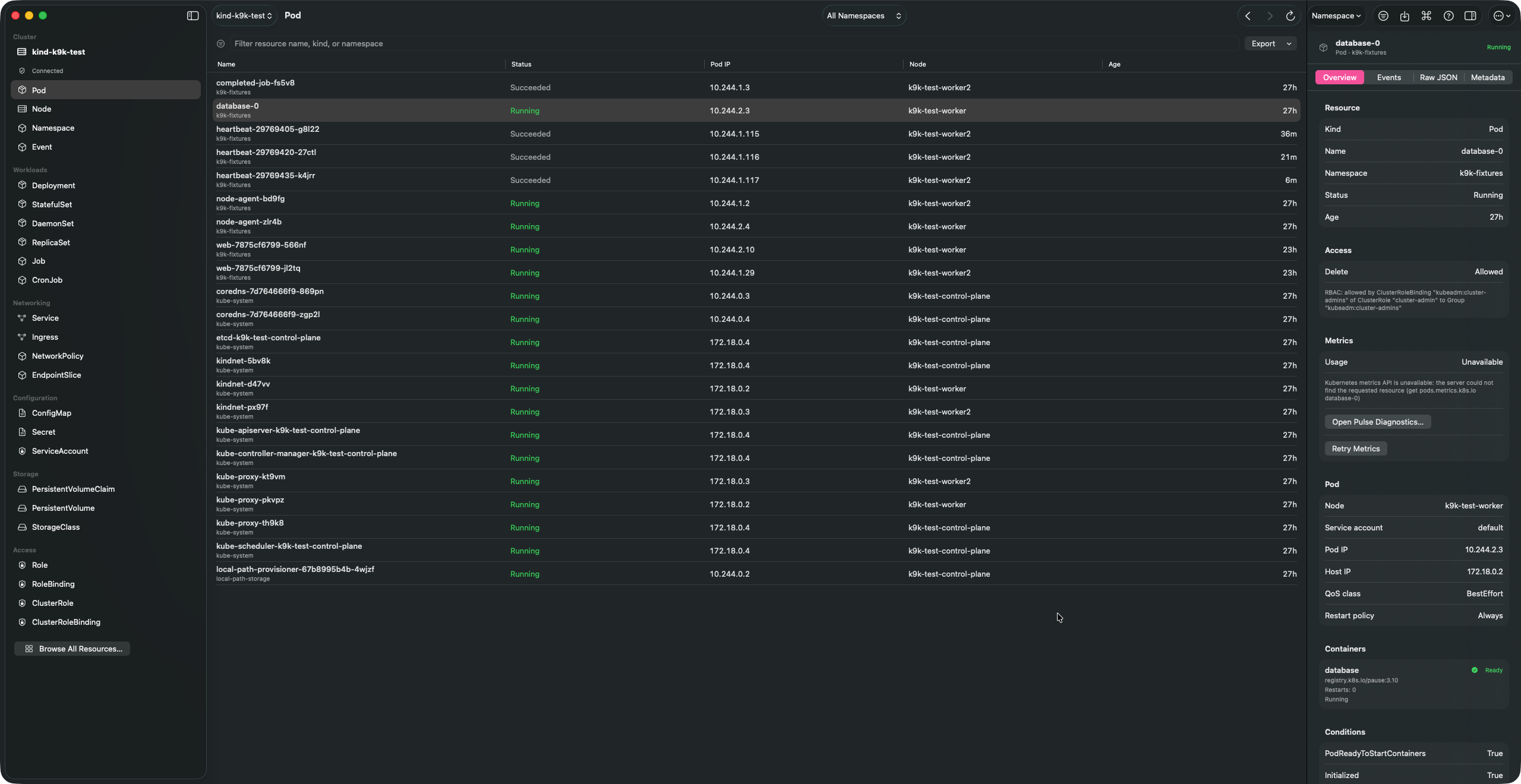The image size is (1521, 784).
Task: Open the filter lines toolbar icon
Action: point(1383,16)
